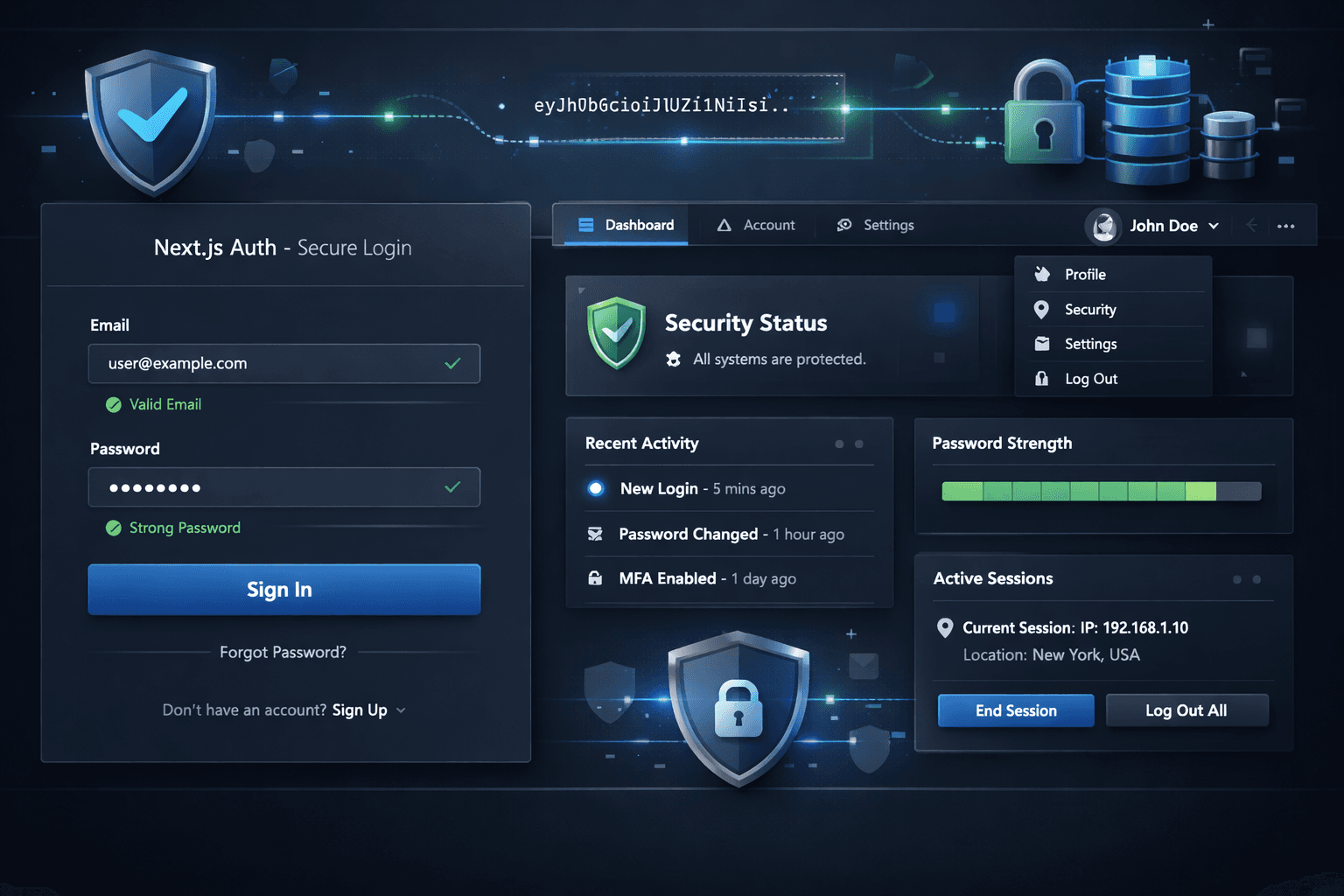Toggle the Valid Email checkmark

tap(113, 404)
